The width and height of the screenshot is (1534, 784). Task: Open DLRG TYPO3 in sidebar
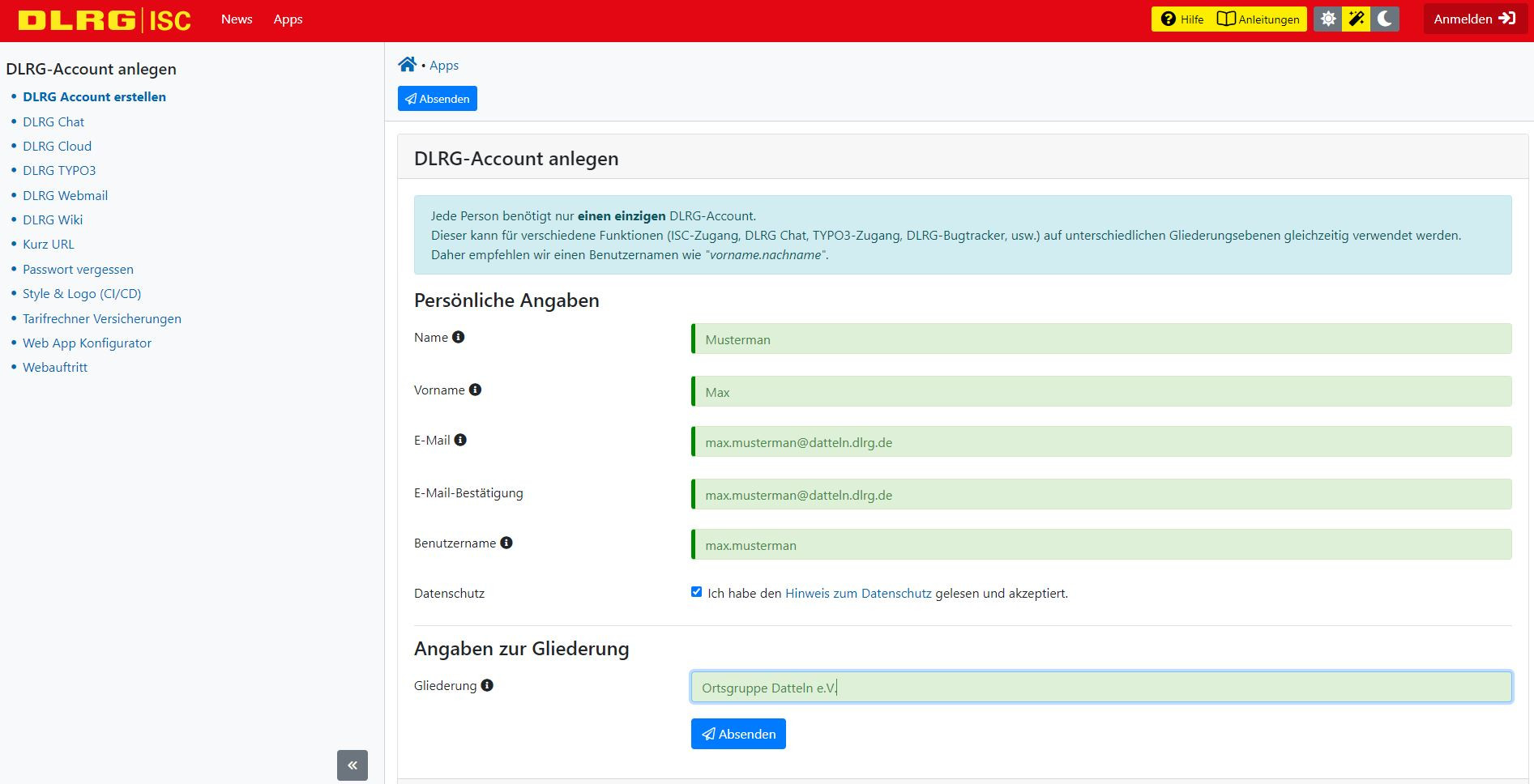pos(59,170)
